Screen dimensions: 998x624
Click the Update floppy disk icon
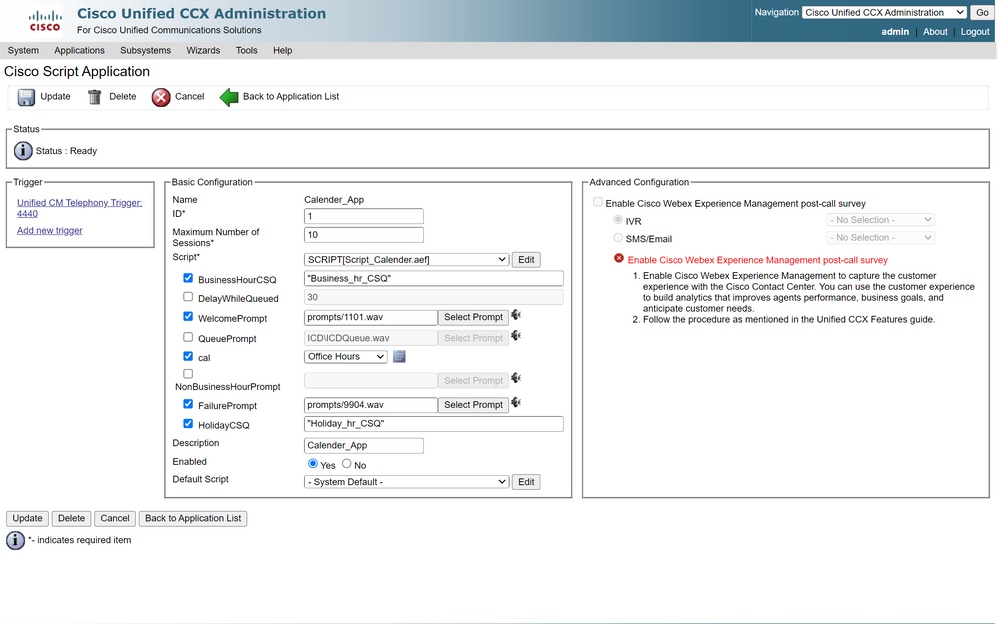coord(26,97)
